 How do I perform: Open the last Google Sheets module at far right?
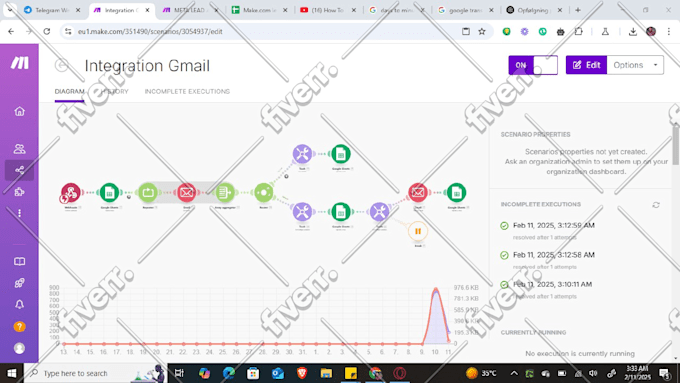(456, 192)
